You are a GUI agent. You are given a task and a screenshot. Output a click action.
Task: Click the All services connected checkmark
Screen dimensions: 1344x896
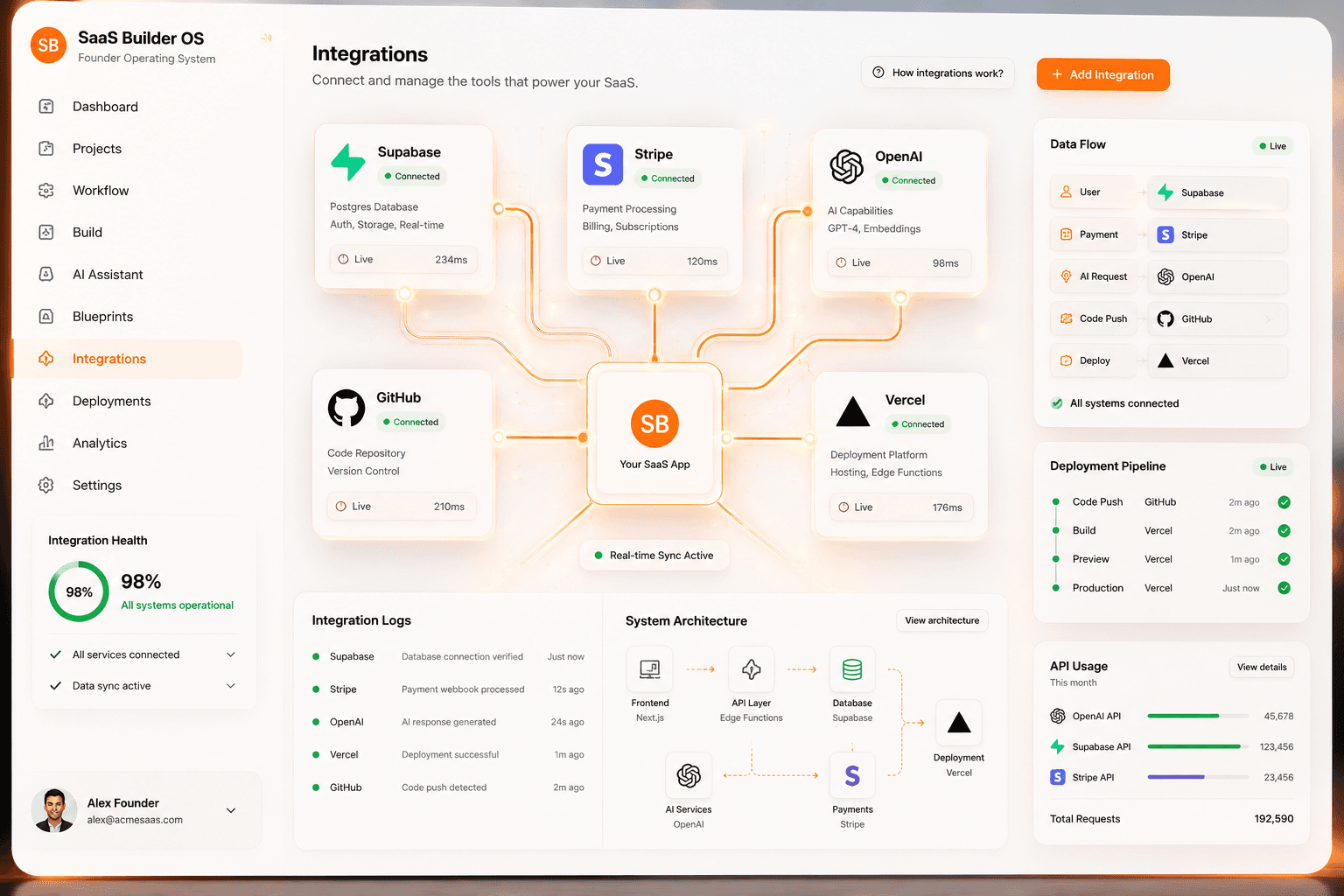click(55, 654)
